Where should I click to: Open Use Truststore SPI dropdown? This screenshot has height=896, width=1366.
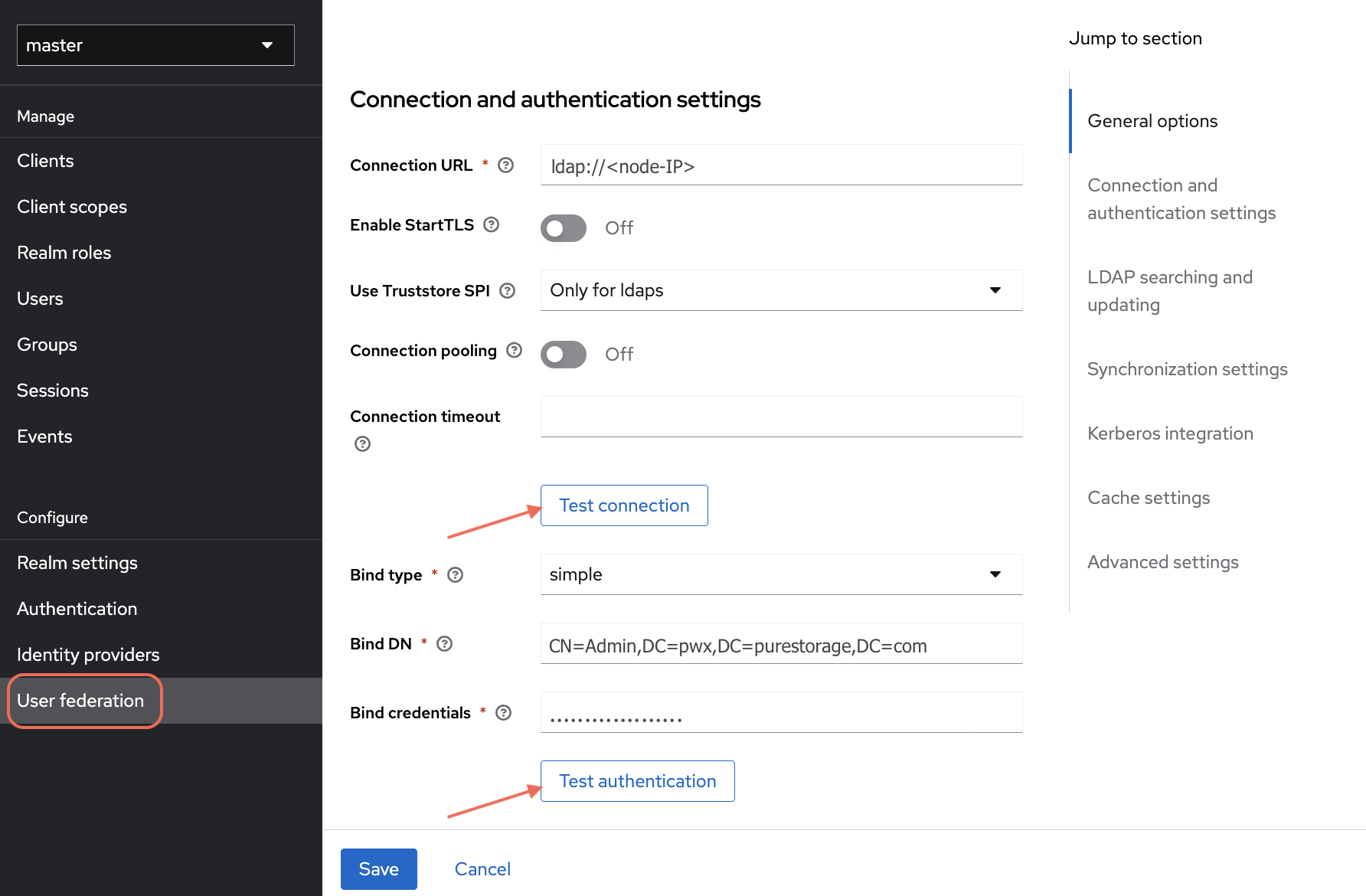(781, 290)
